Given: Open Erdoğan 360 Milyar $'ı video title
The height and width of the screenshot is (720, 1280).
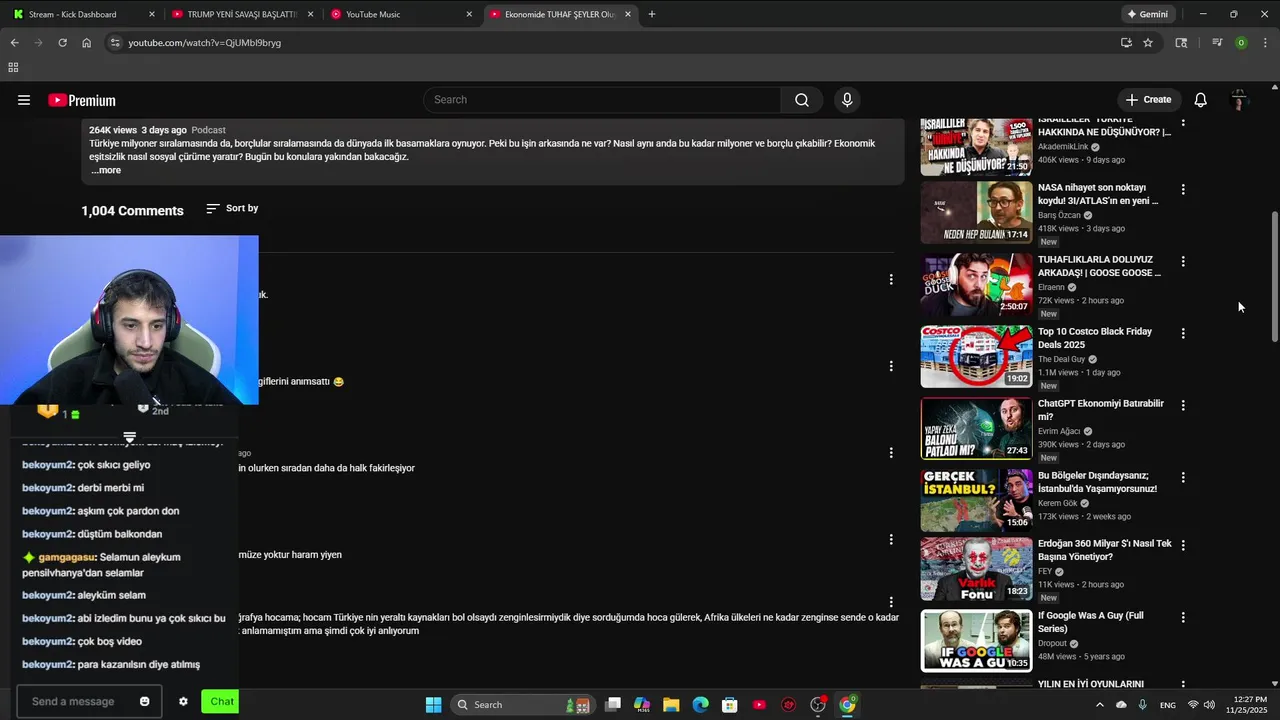Looking at the screenshot, I should pyautogui.click(x=1105, y=550).
